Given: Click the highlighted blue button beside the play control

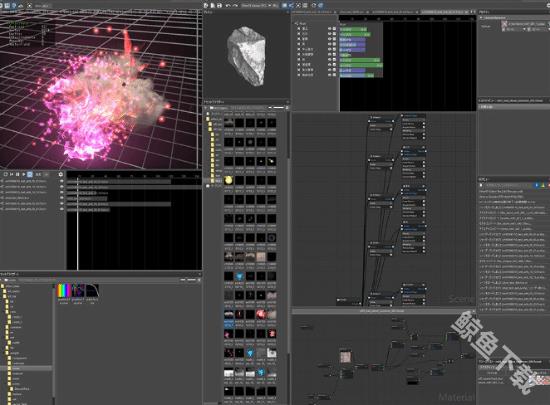Looking at the screenshot, I should point(30,174).
